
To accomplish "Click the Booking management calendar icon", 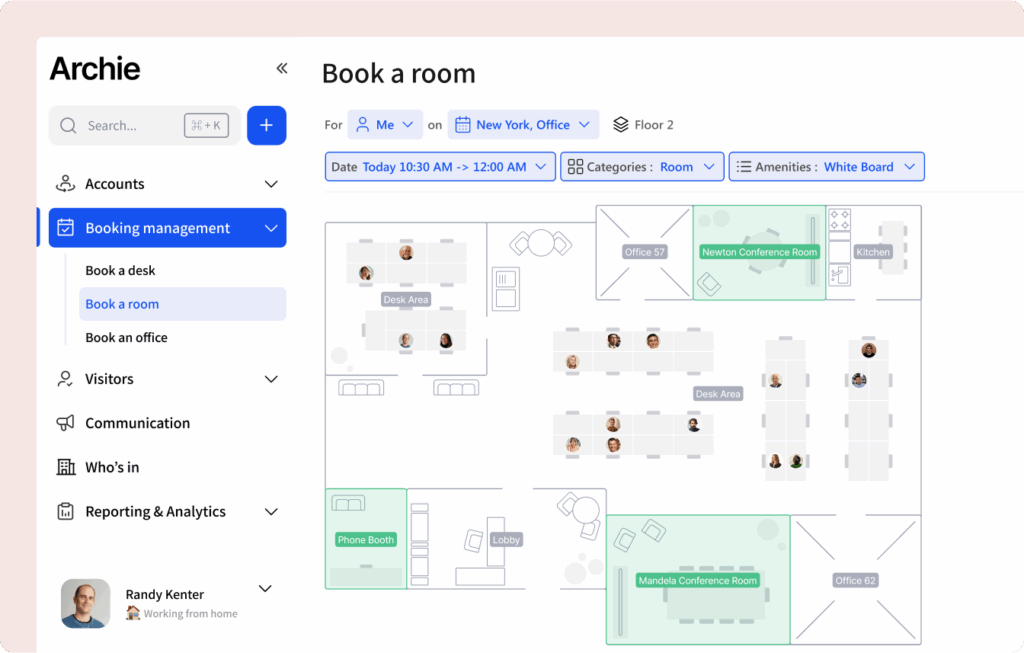I will pos(65,228).
